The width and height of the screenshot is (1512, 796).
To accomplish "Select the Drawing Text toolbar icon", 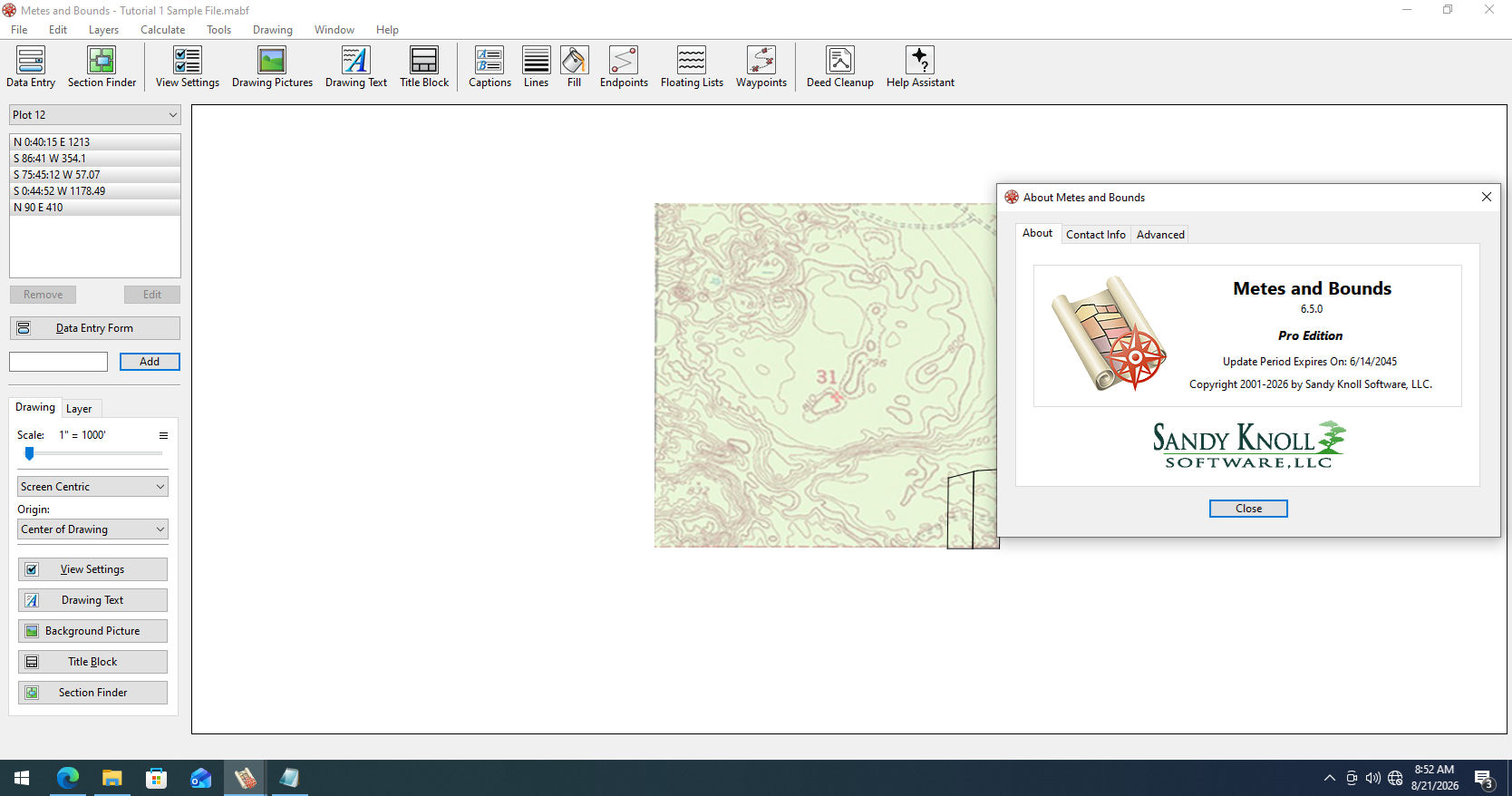I will (356, 67).
